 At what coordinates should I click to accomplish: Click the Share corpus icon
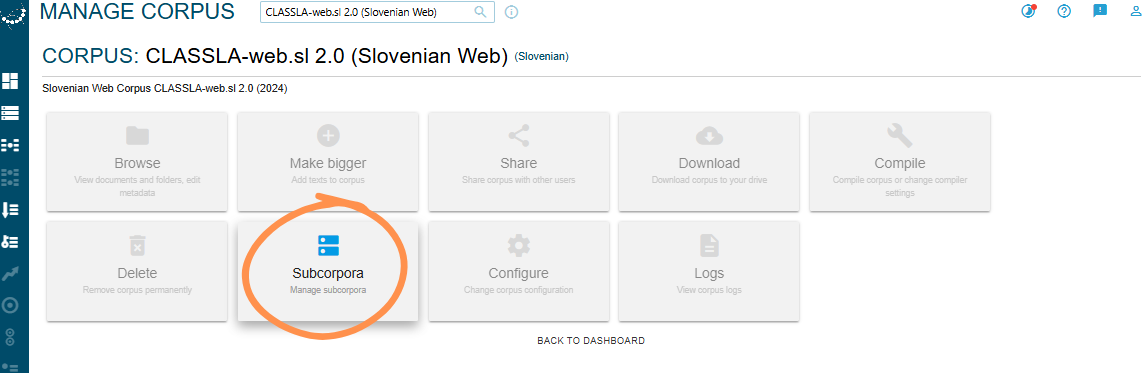(519, 135)
